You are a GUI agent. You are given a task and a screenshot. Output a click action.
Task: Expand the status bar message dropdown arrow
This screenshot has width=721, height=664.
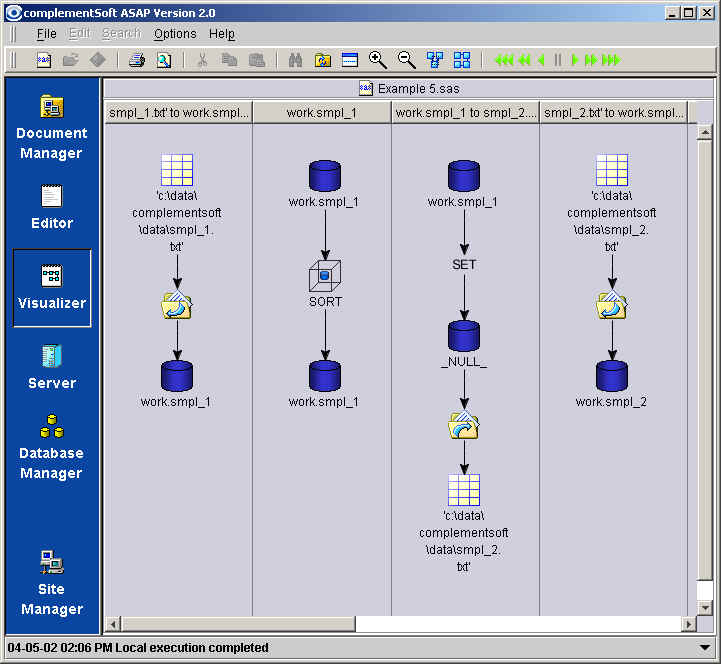(x=704, y=647)
